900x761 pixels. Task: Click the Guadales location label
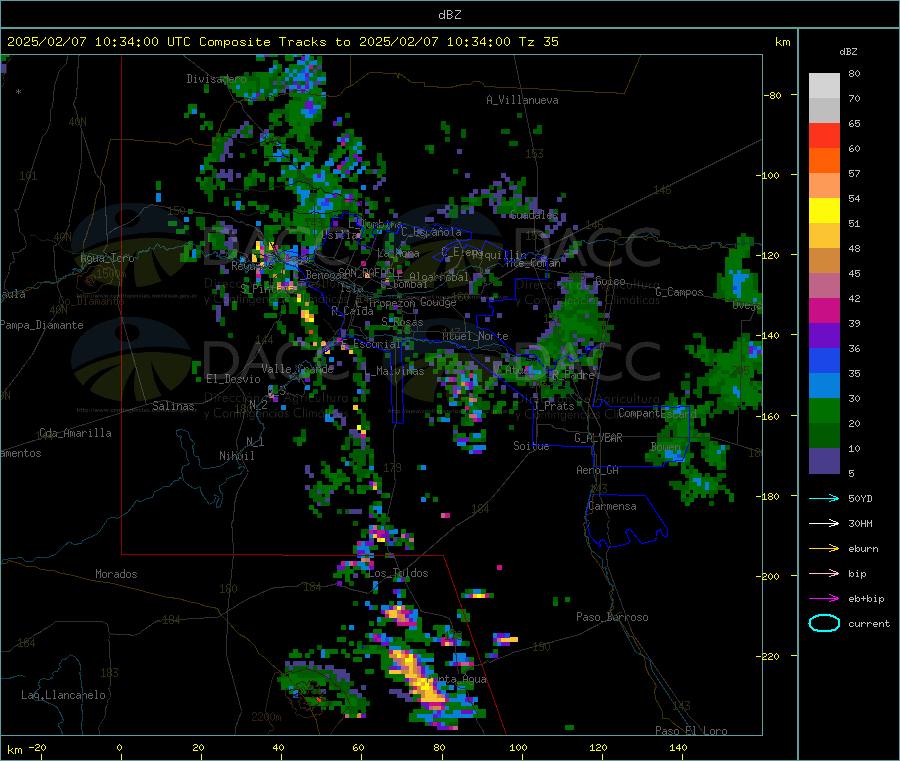534,215
